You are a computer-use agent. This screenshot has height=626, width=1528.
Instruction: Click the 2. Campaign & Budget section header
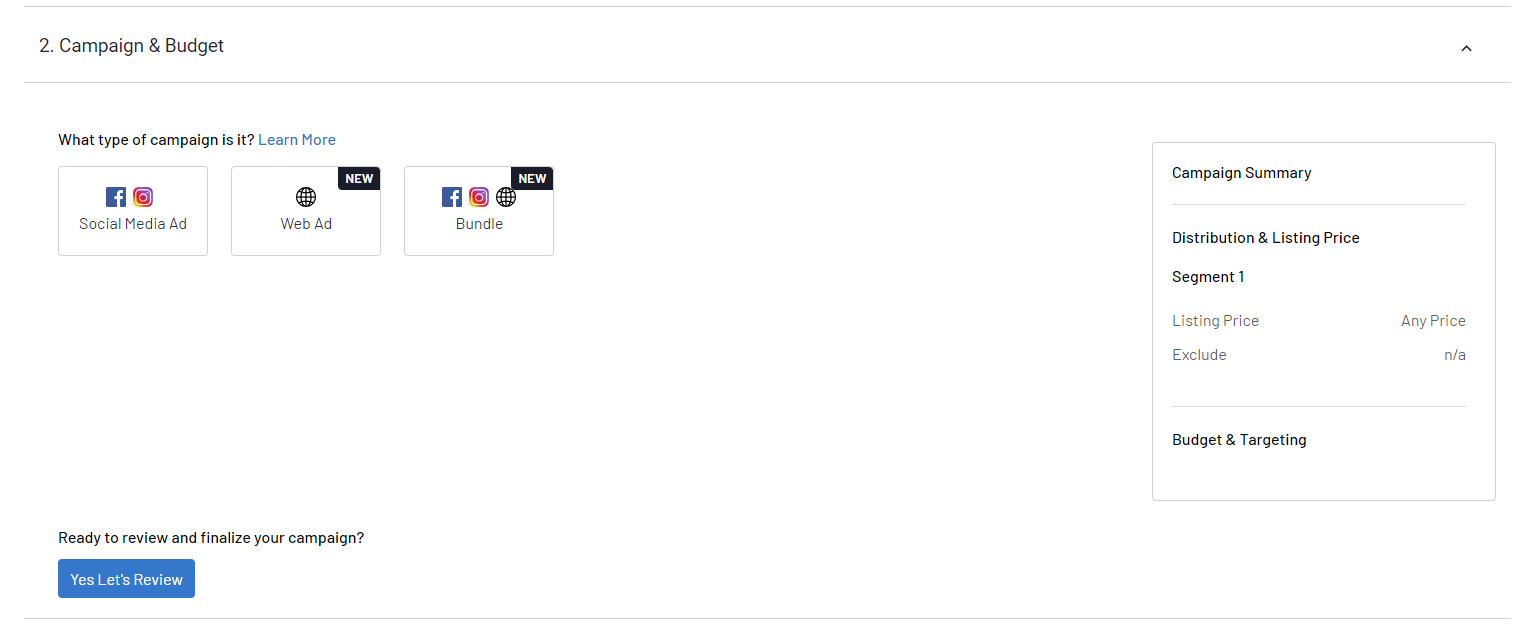click(x=132, y=46)
